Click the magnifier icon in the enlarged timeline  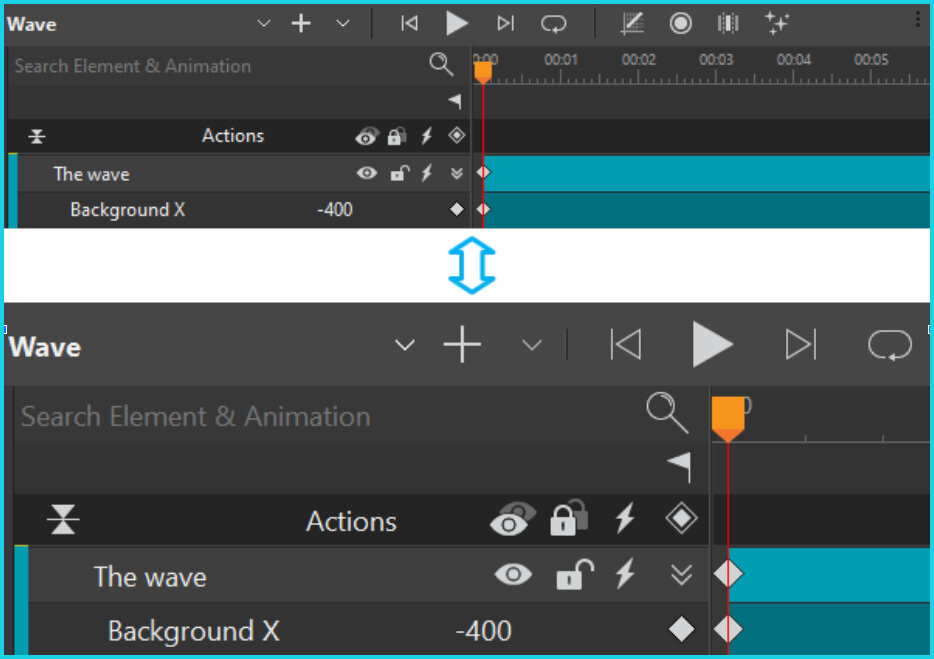(667, 412)
